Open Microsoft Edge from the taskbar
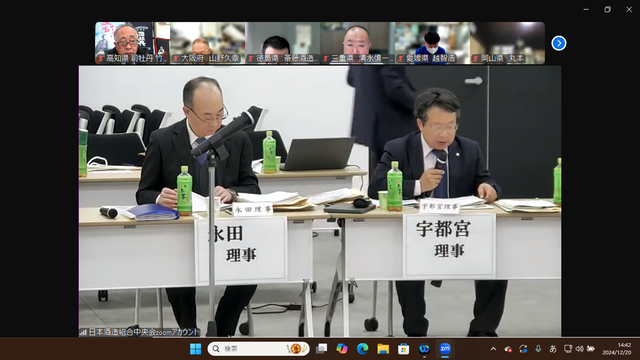640x360 pixels. coord(362,349)
